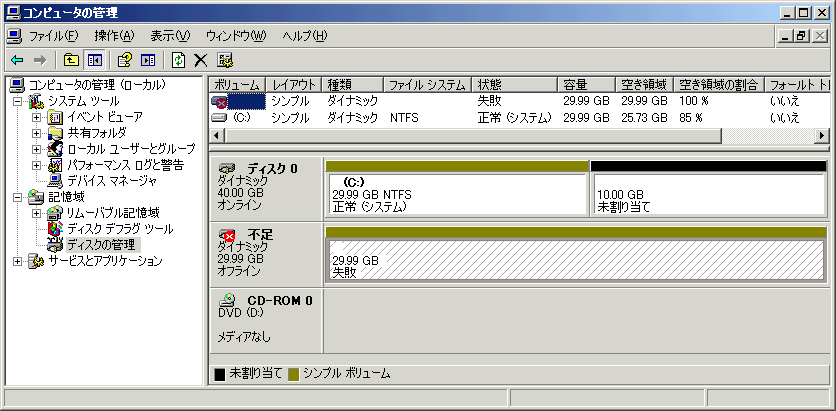Viewport: 836px width, 411px height.
Task: Click the Event Viewer icon in tree
Action: tap(55, 117)
